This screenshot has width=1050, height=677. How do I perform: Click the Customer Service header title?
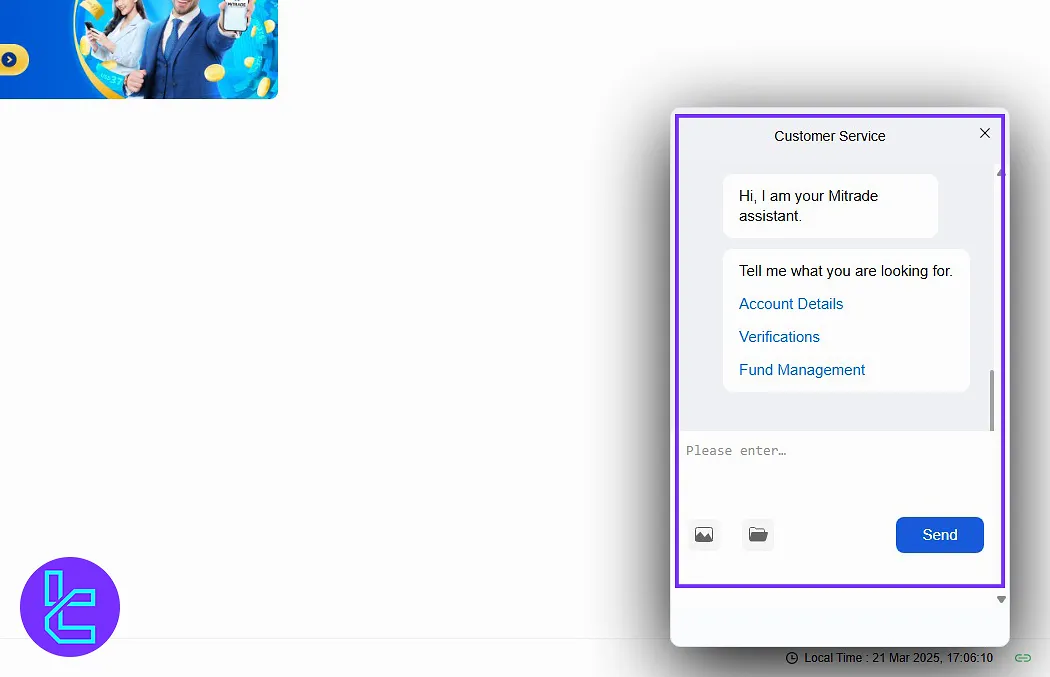coord(830,136)
